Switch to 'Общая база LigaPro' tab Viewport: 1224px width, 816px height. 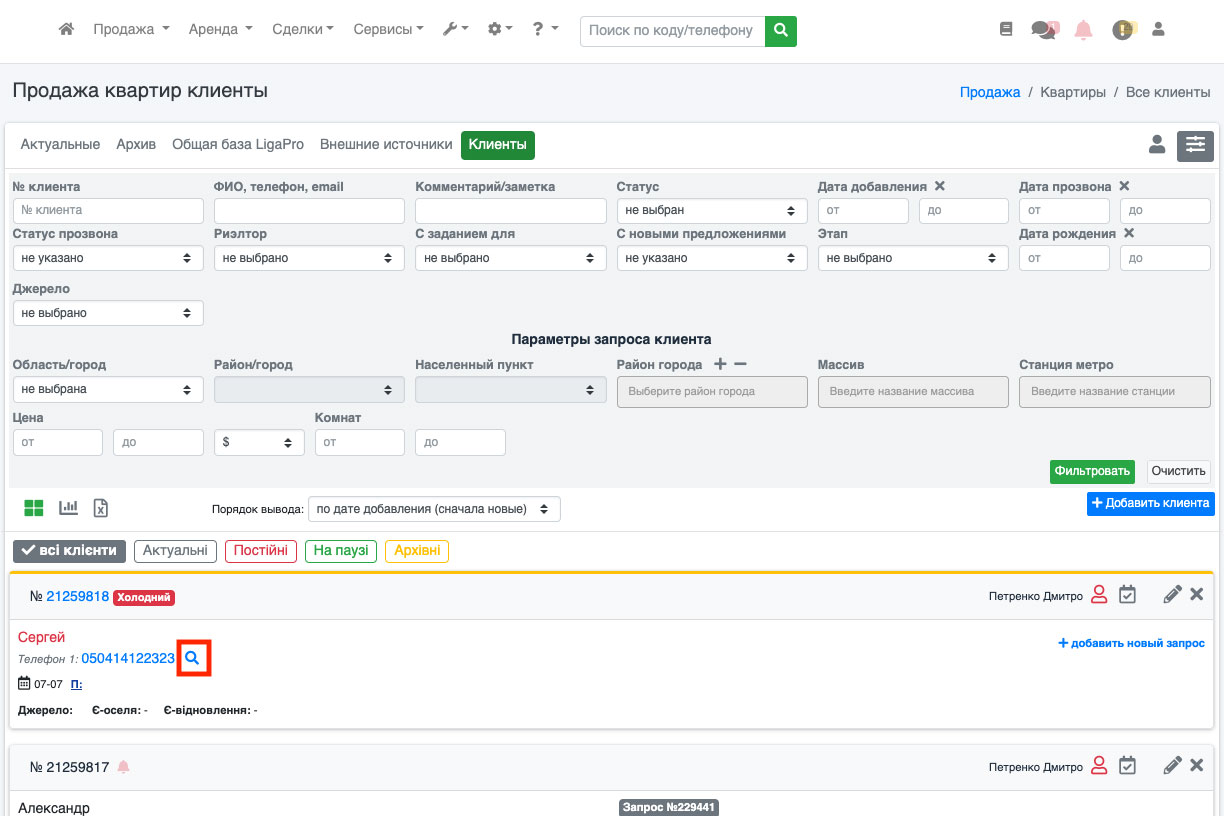pyautogui.click(x=238, y=145)
